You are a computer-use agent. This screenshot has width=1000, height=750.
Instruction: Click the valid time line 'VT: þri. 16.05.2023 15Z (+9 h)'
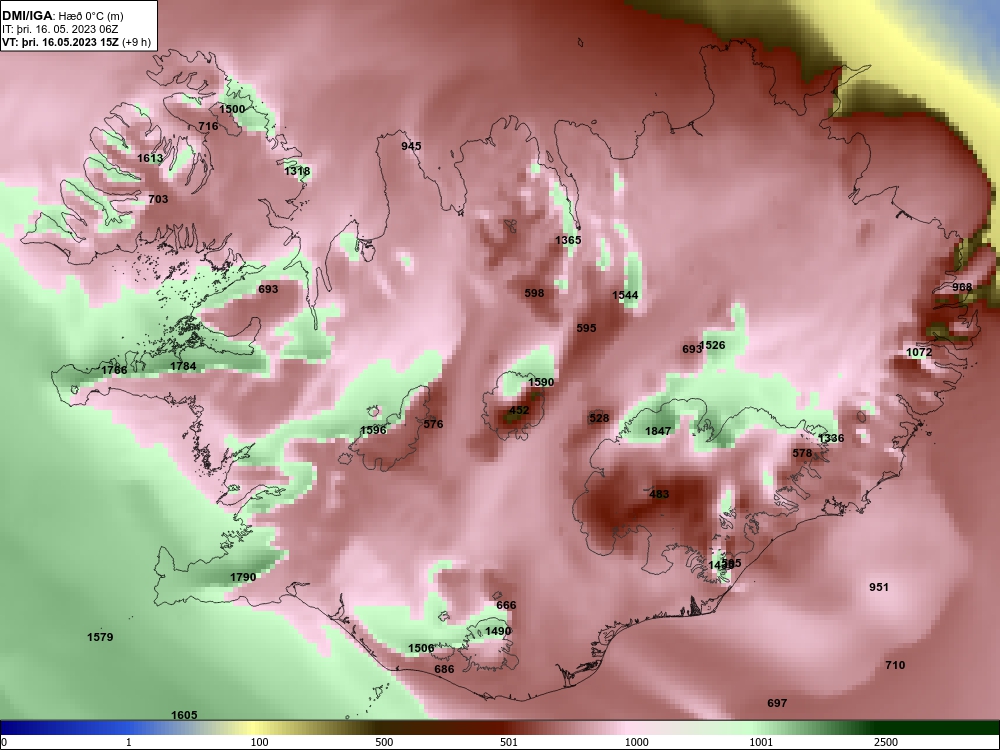click(77, 42)
